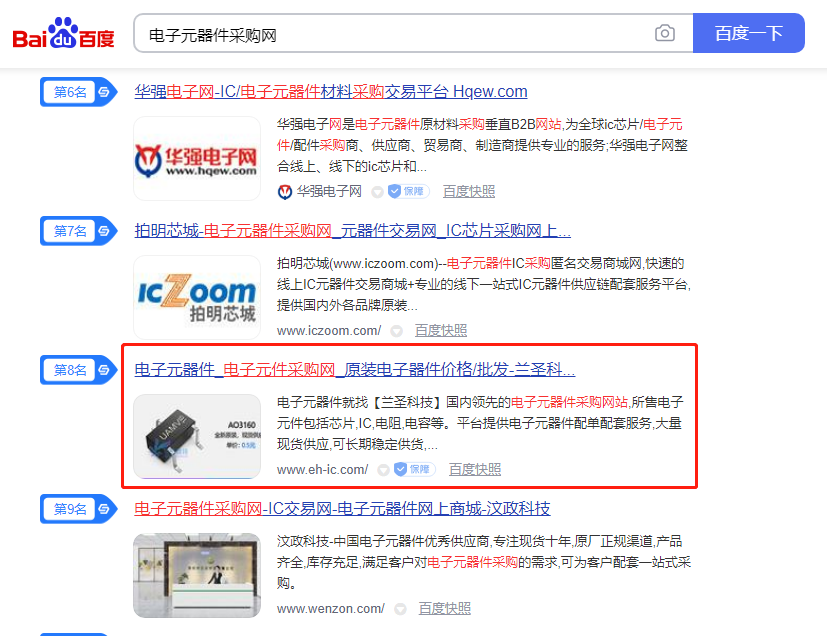Click the camera image search icon

pos(665,33)
